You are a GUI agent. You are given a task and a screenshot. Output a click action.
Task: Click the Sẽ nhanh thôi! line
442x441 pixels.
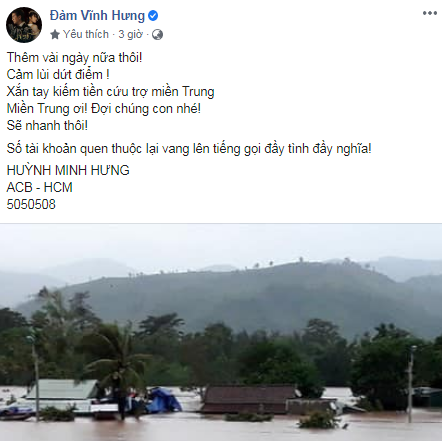click(47, 126)
